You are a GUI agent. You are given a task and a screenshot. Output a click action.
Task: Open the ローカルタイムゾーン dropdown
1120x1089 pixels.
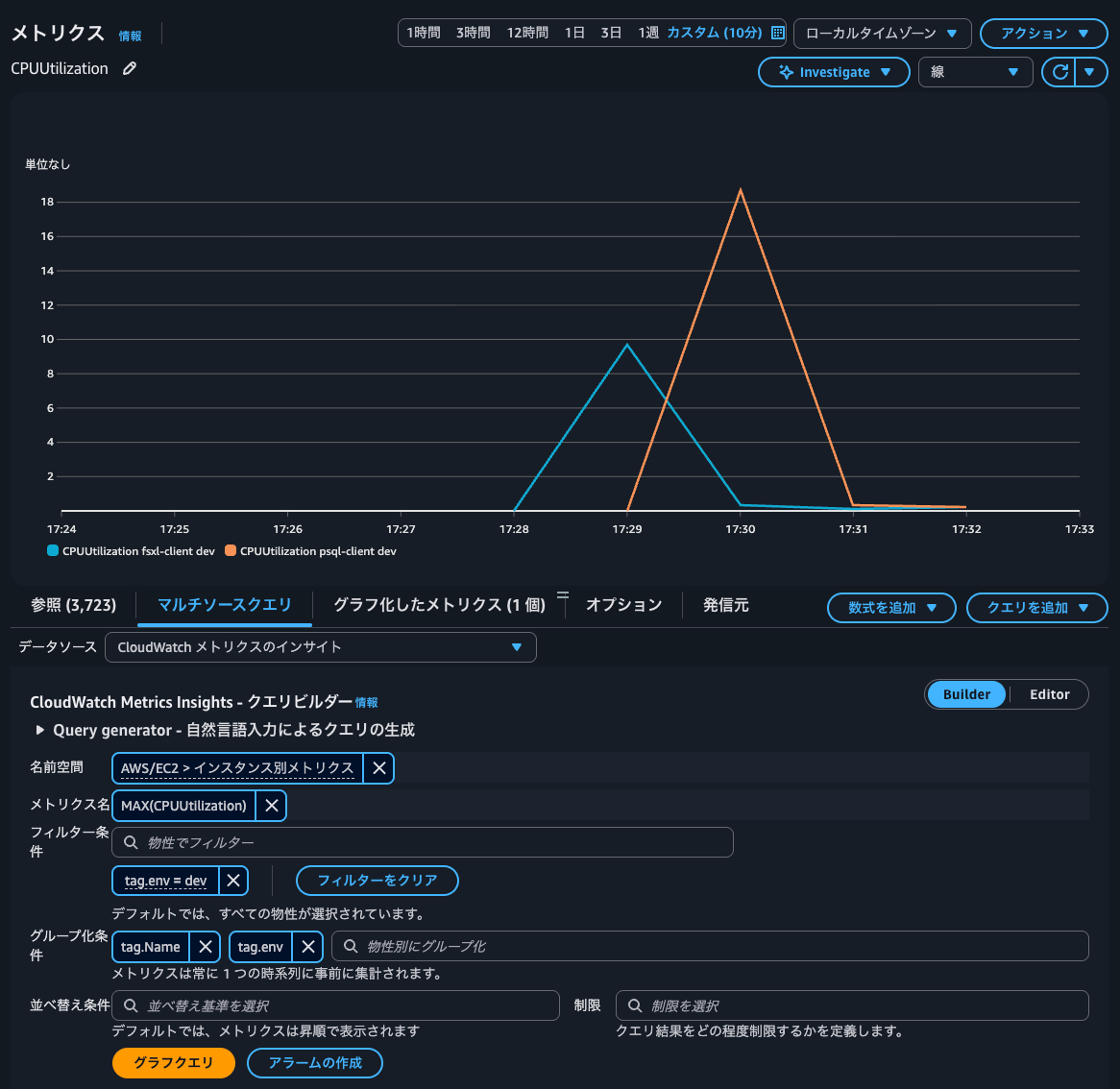pyautogui.click(x=882, y=34)
